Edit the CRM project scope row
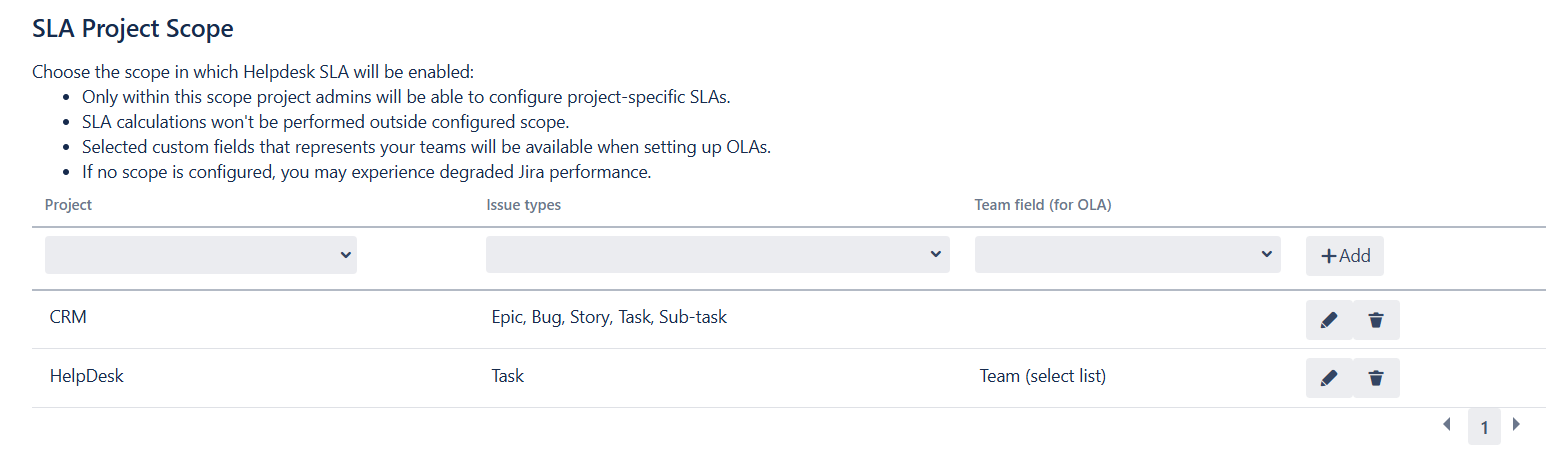 click(1328, 320)
